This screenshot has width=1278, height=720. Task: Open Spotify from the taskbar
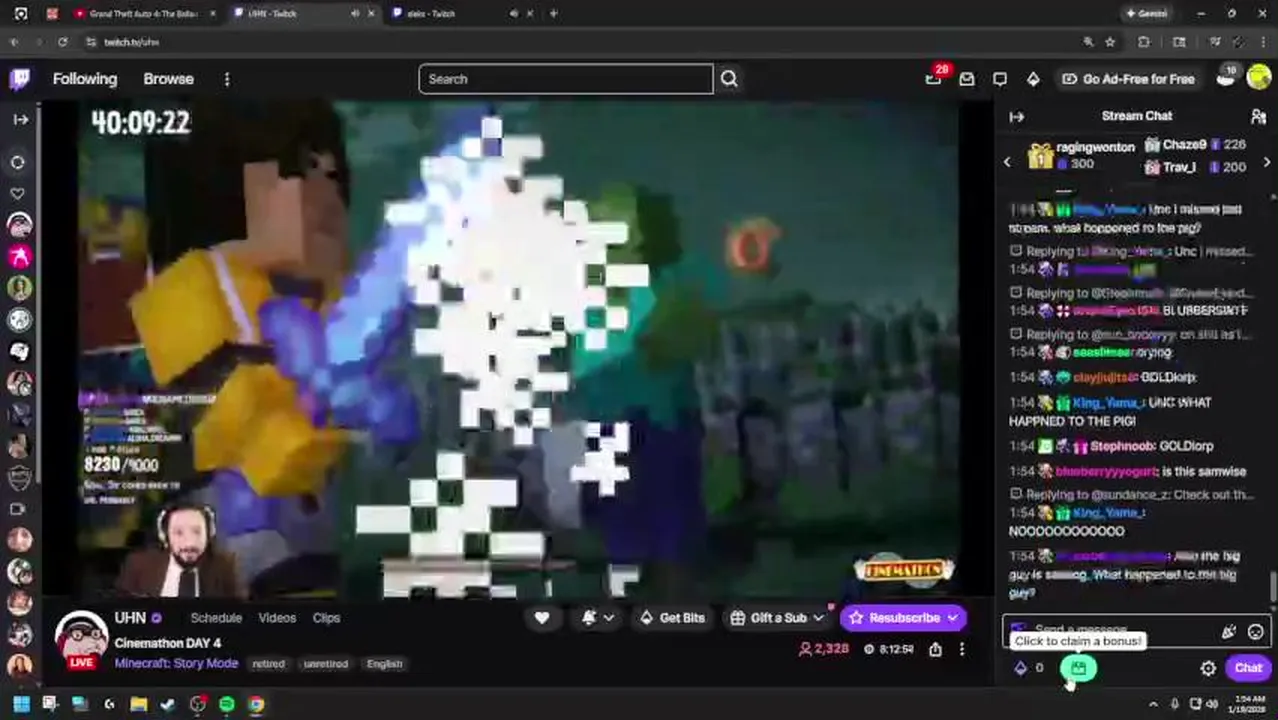pos(227,704)
